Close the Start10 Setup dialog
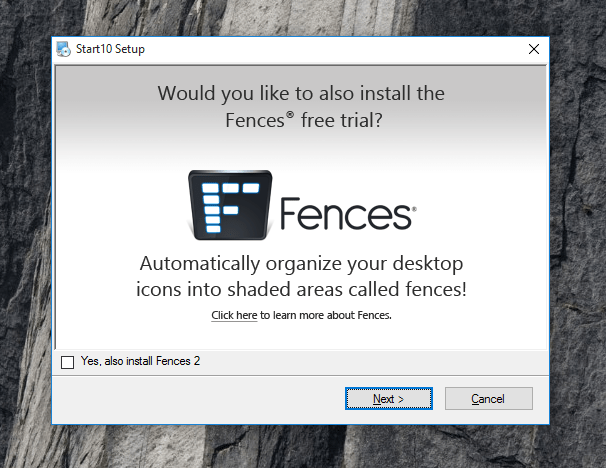Viewport: 606px width, 468px height. point(533,49)
